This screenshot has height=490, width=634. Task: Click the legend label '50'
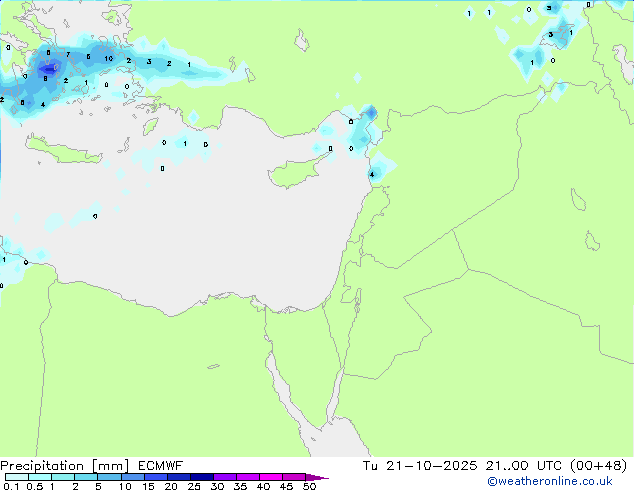[x=309, y=486]
